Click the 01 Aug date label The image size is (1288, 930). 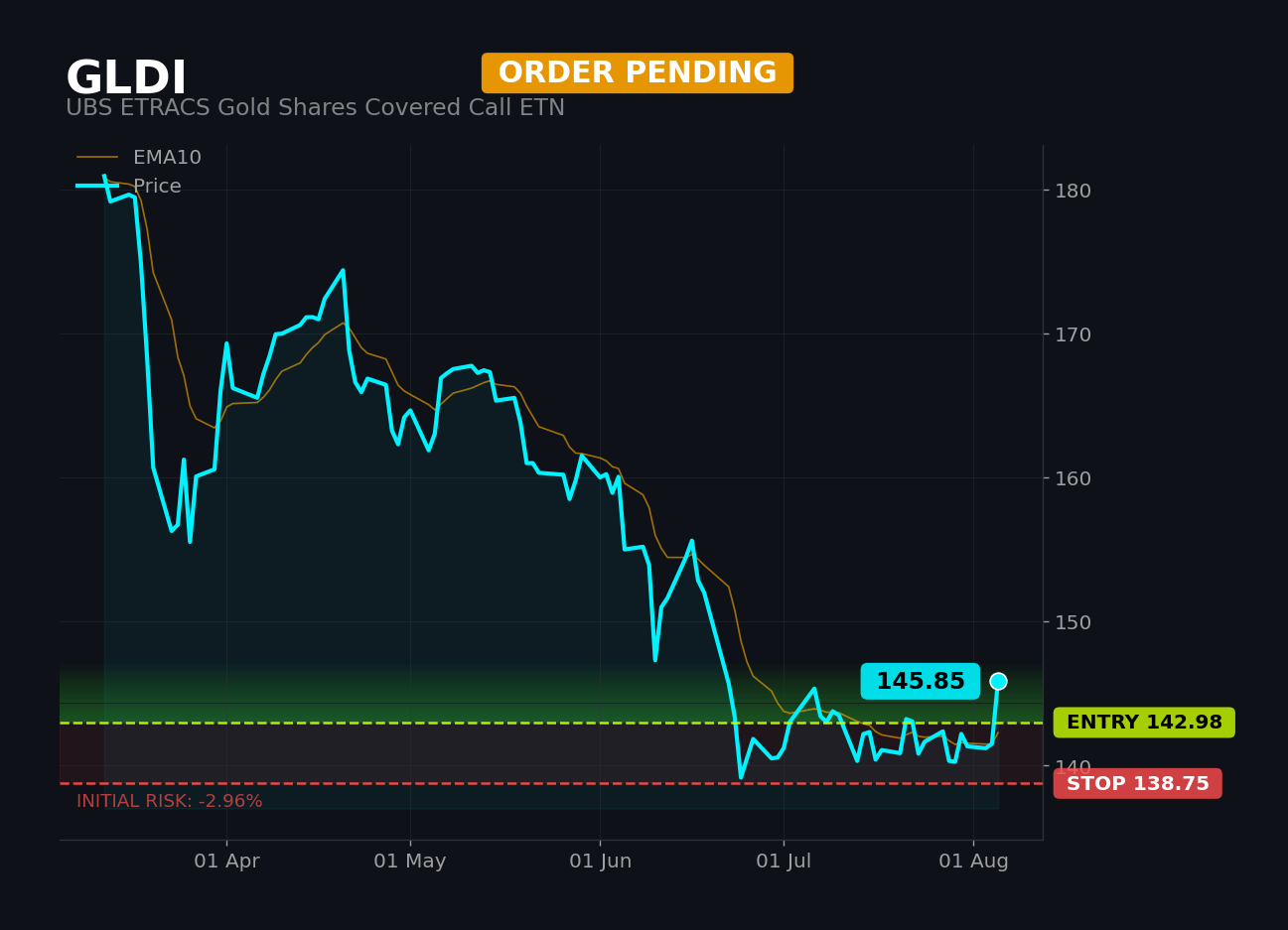pos(973,862)
